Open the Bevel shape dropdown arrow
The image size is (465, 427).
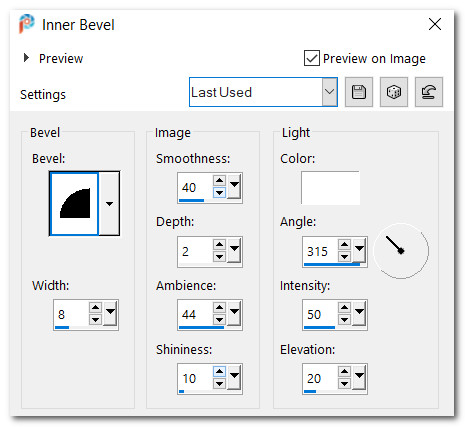point(109,203)
